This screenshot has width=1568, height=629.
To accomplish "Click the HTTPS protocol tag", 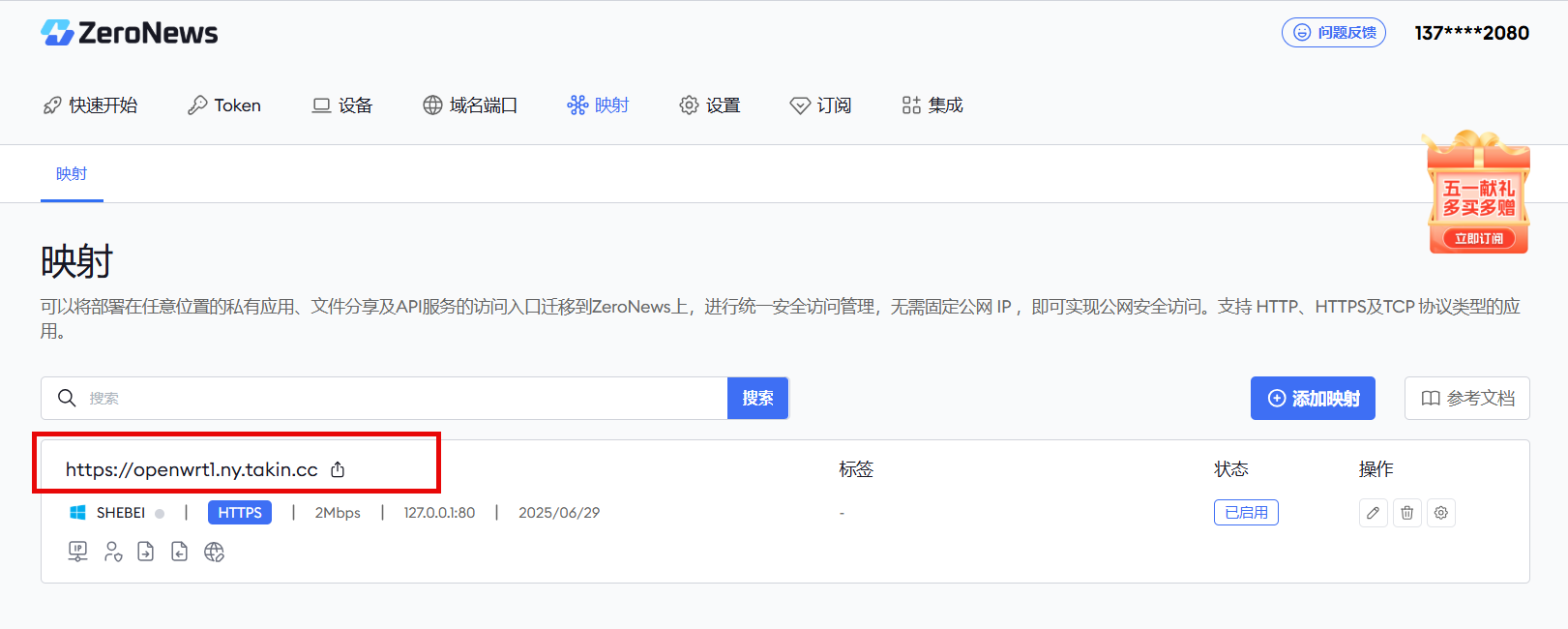I will click(x=240, y=513).
